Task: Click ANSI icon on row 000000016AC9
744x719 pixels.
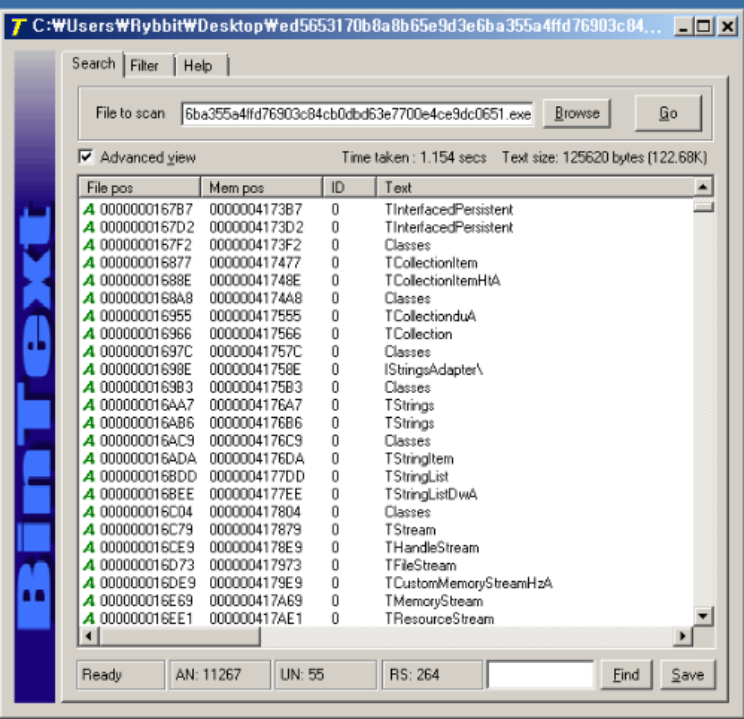Action: pos(89,440)
